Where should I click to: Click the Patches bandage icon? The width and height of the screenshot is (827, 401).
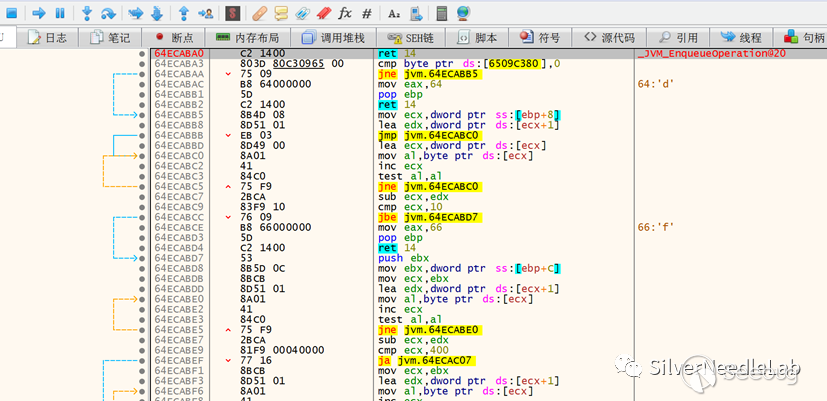tap(259, 13)
